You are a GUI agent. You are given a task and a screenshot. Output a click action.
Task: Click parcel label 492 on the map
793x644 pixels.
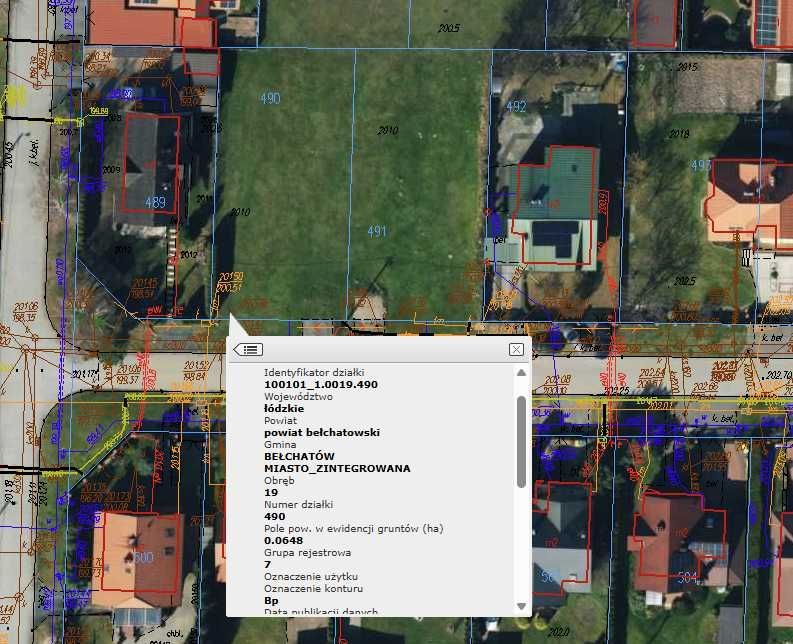tap(516, 106)
